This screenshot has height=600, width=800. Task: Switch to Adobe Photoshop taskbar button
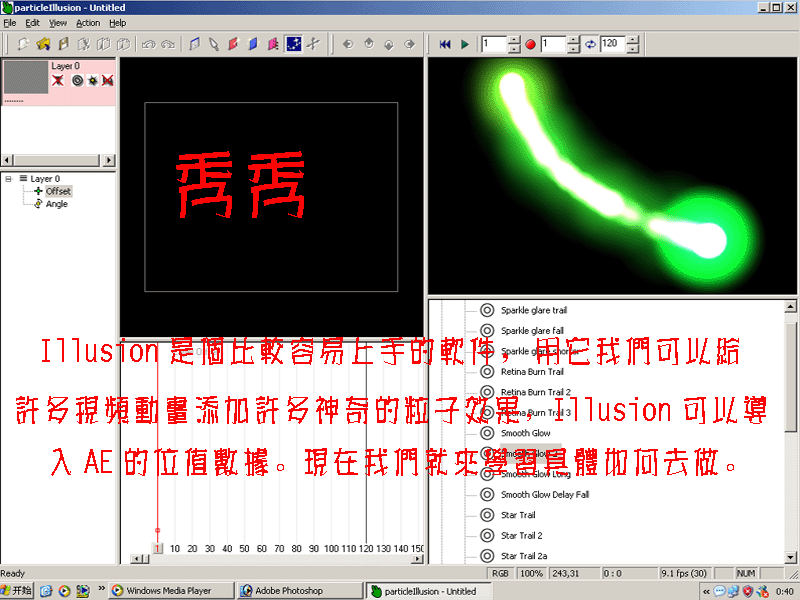pos(301,591)
